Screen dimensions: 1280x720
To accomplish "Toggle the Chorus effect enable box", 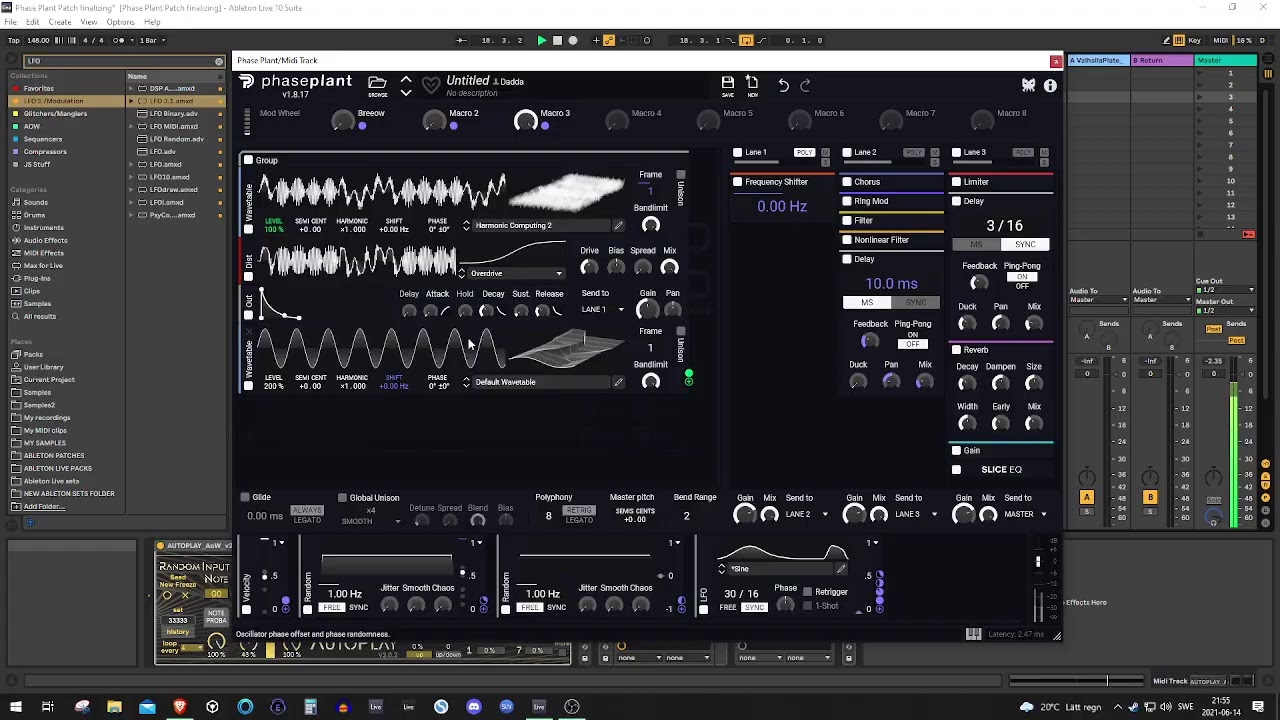I will tap(847, 182).
